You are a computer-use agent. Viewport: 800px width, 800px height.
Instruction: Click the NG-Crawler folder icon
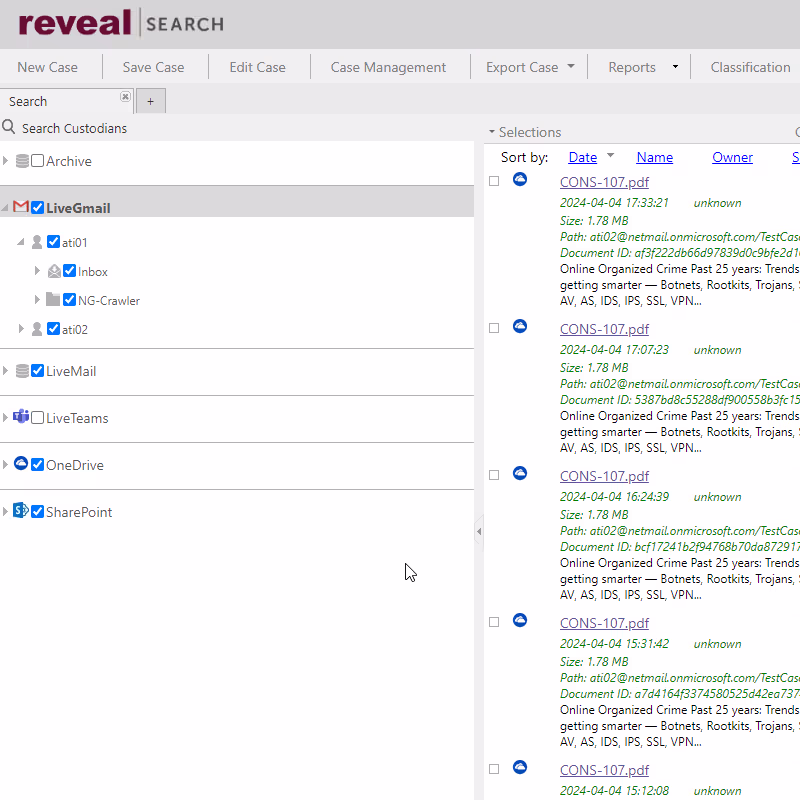pos(53,299)
